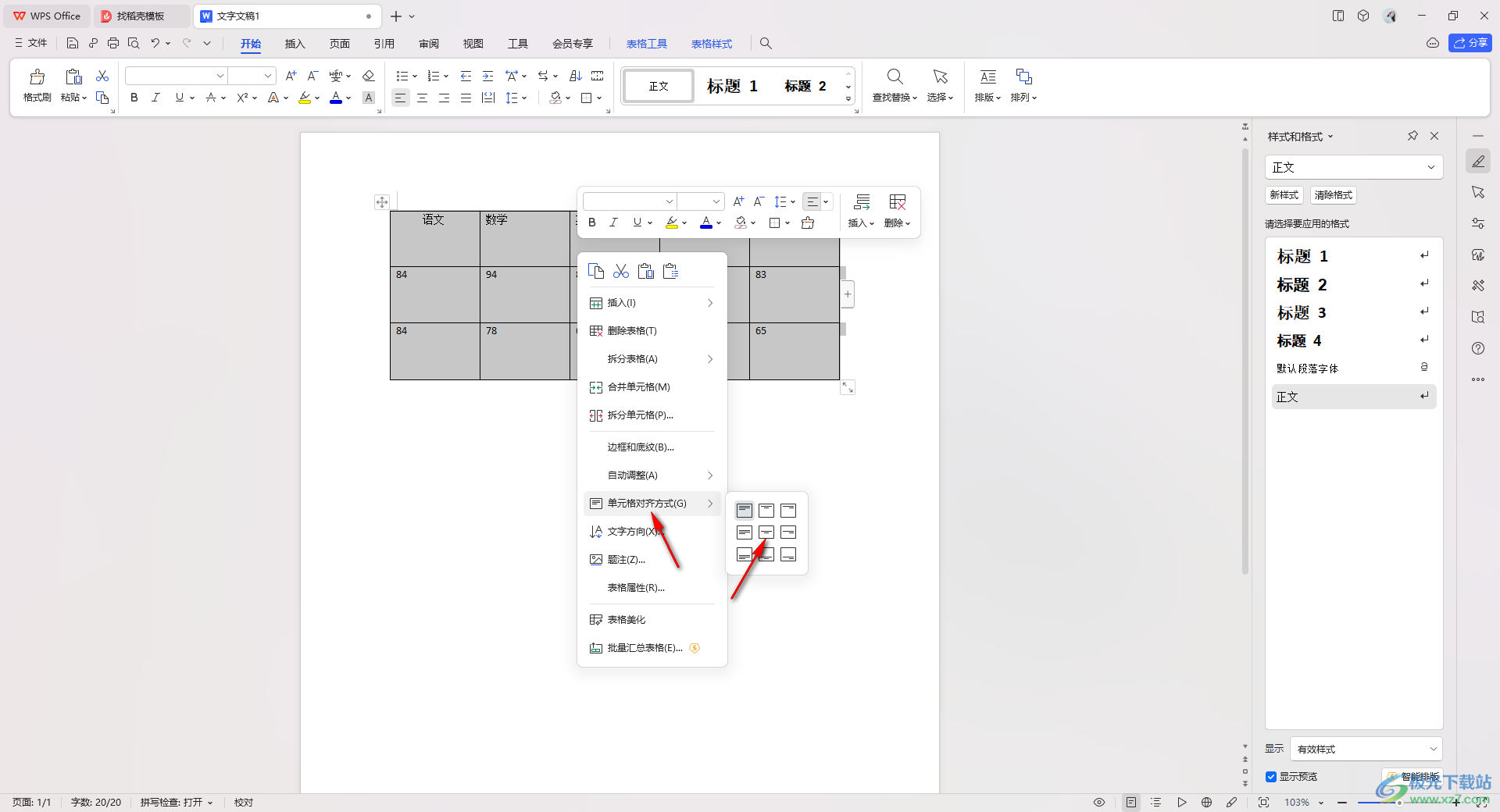Click the pencil icon in right sidebar
Screen dimensions: 1500x812
coord(1478,162)
